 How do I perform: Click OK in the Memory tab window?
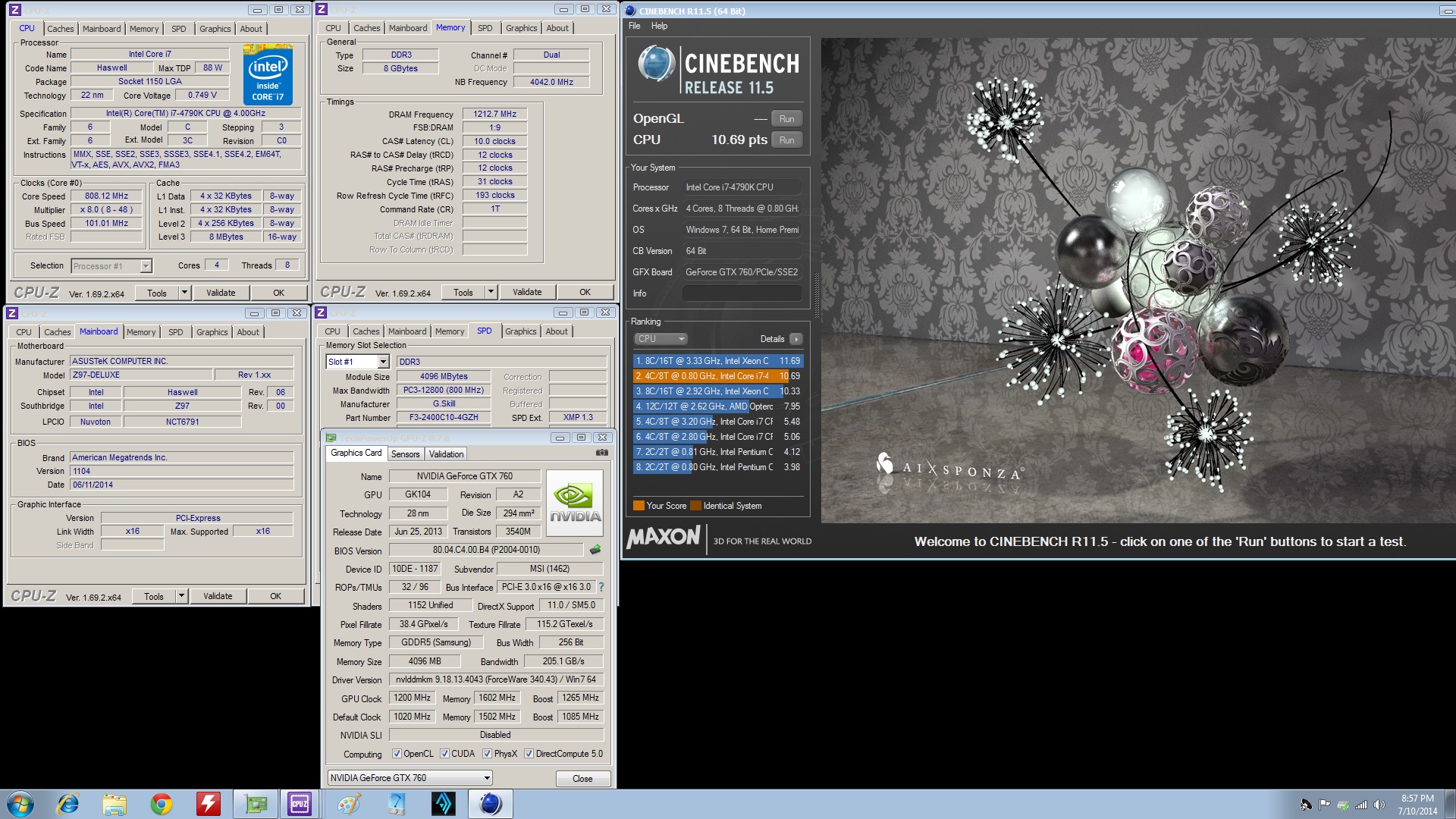point(585,292)
